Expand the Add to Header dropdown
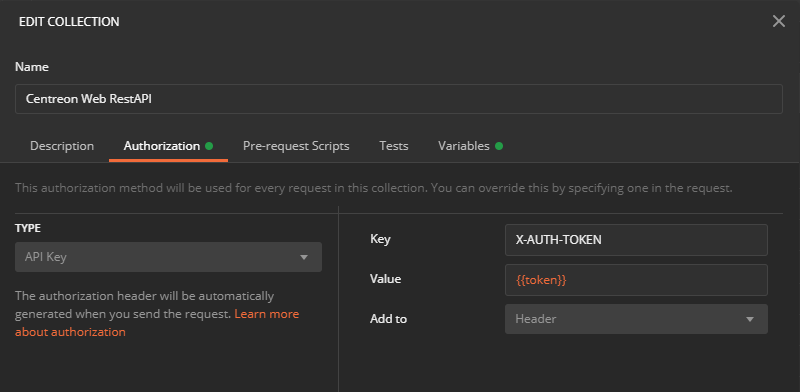800x392 pixels. (x=636, y=319)
